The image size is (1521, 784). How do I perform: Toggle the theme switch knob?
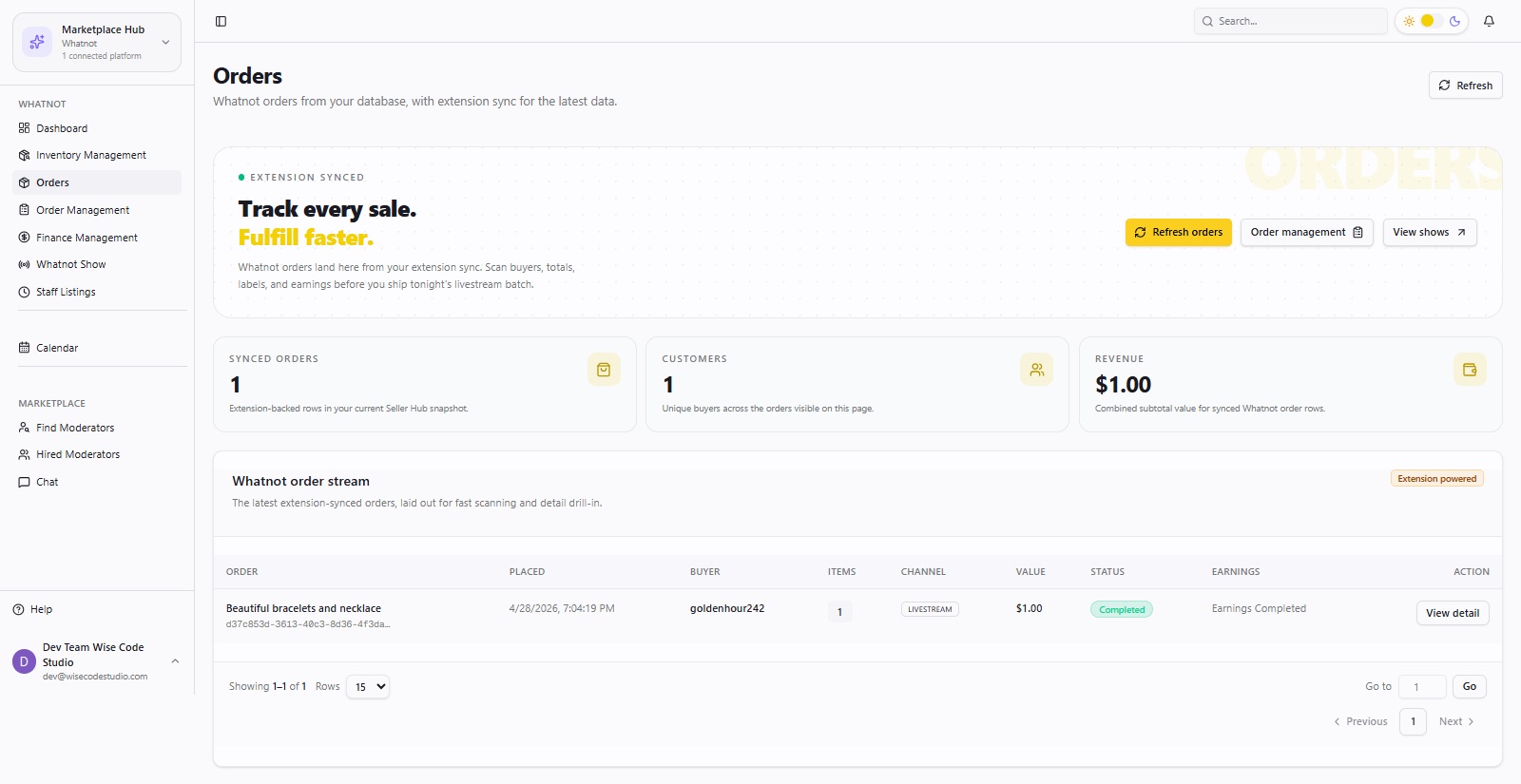pyautogui.click(x=1428, y=21)
